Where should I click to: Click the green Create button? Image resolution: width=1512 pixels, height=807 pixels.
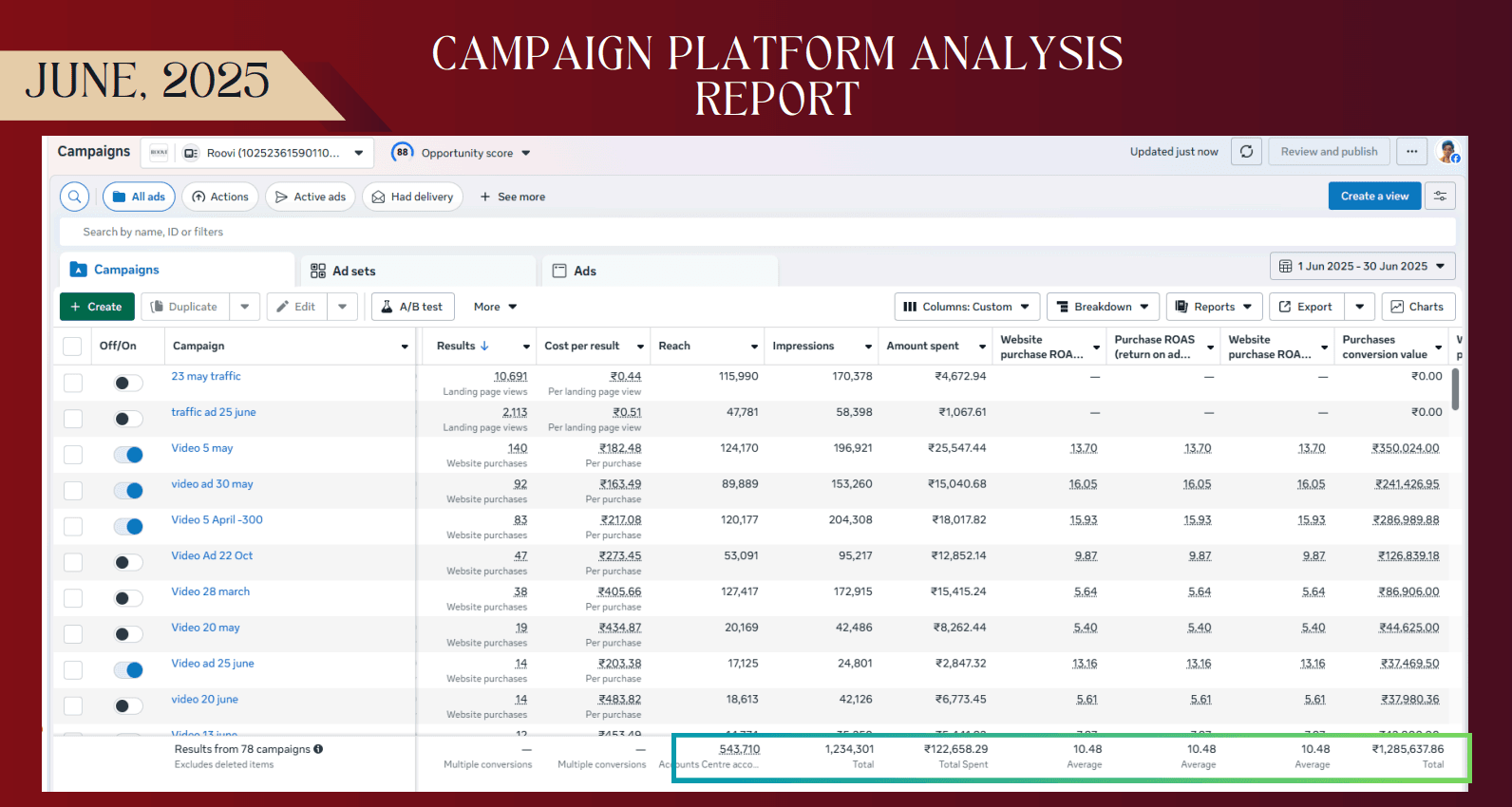(x=97, y=307)
